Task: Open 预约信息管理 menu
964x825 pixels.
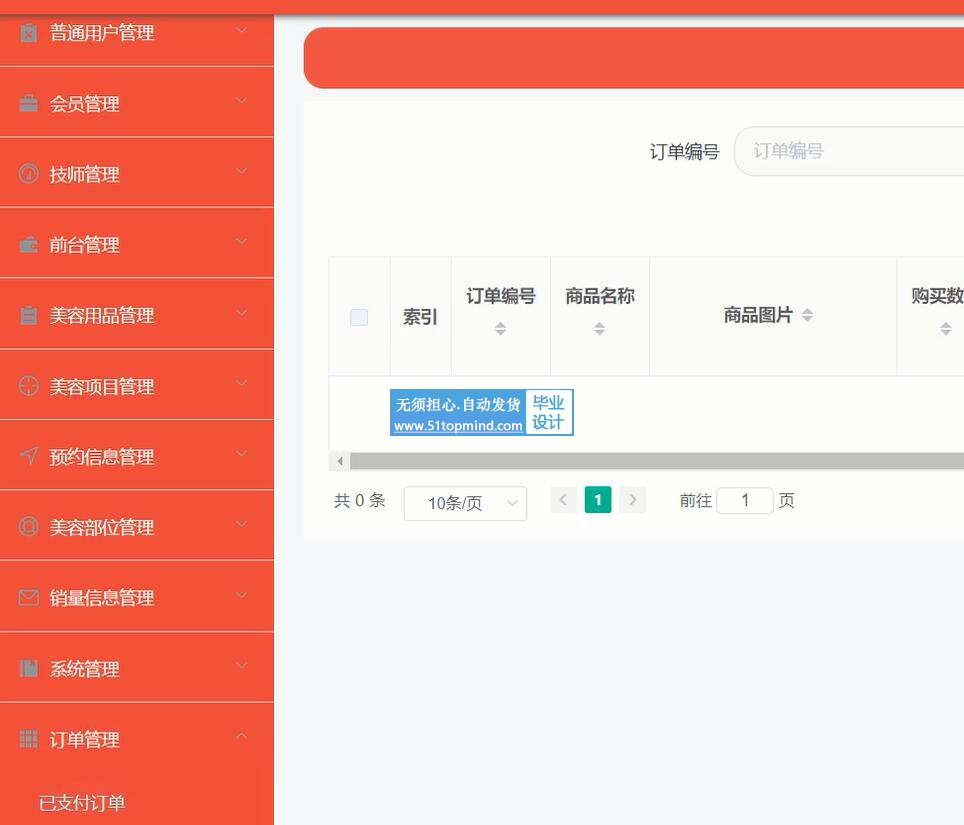Action: coord(136,455)
